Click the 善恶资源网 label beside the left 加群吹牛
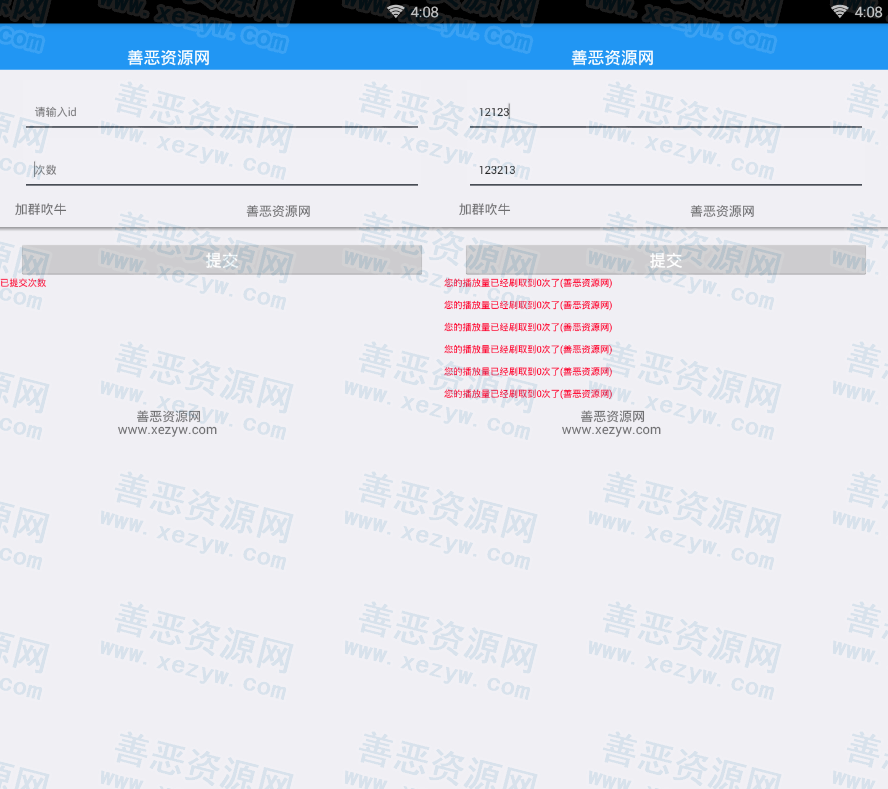 (278, 211)
